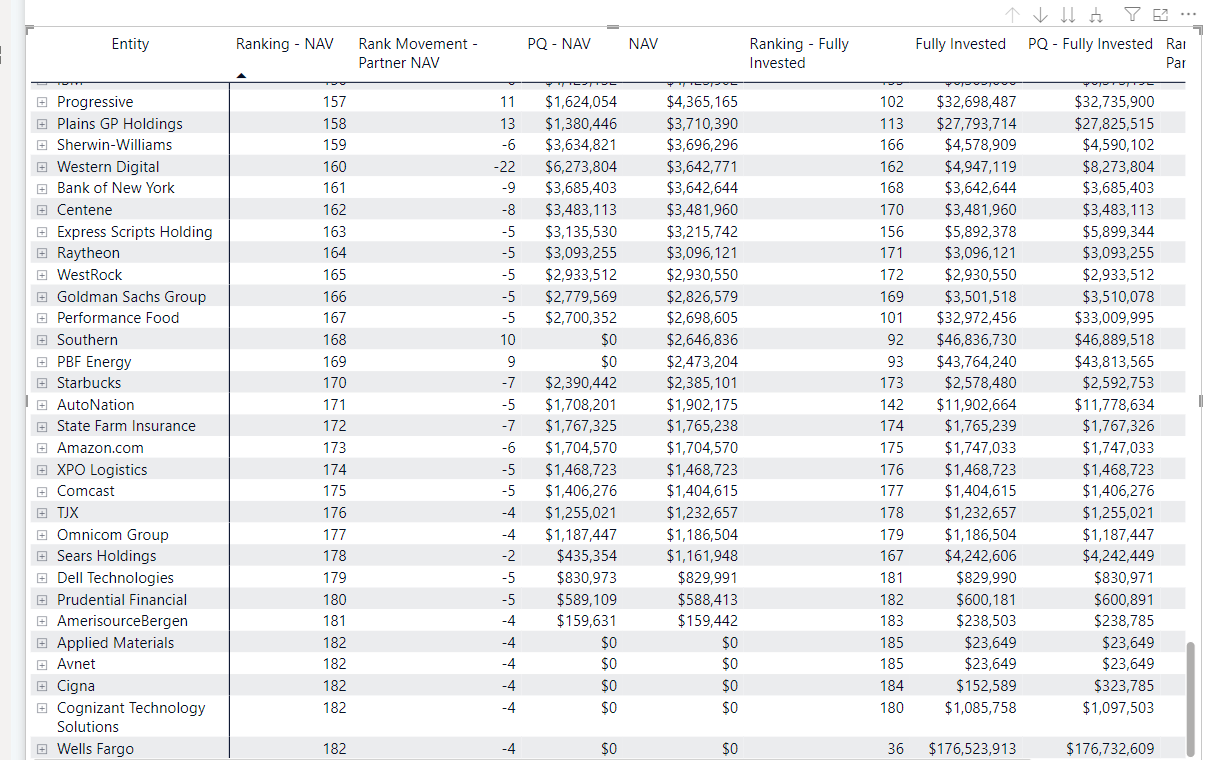Click the Ranking - Fully Invested header
This screenshot has height=760, width=1215.
pyautogui.click(x=799, y=53)
